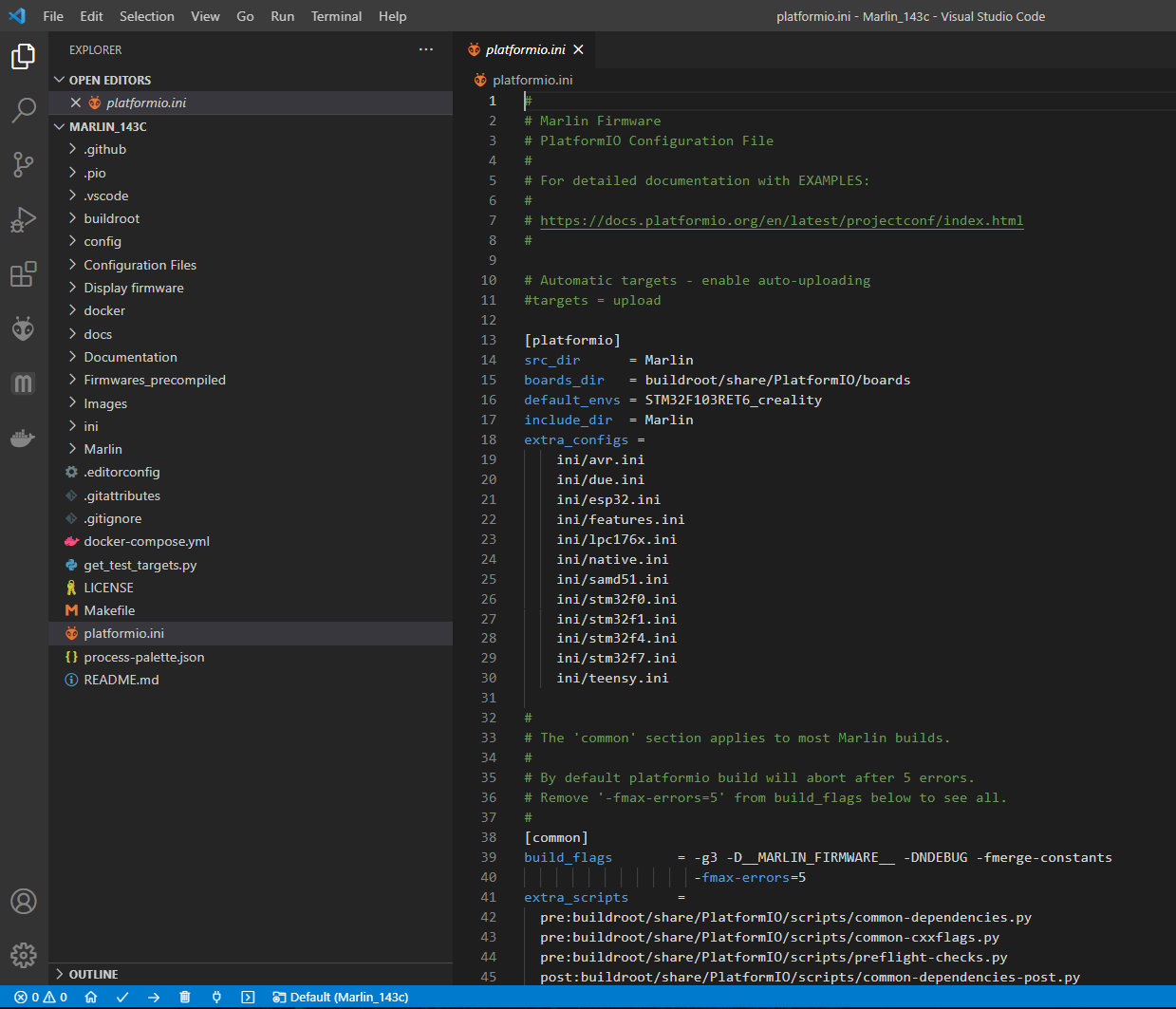Open the PlatformIO alien icon panel
Screen dimensions: 1176x1009
(x=24, y=328)
